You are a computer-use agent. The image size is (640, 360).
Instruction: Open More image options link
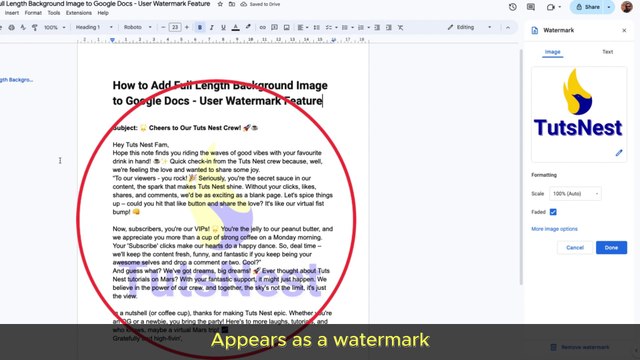554,229
